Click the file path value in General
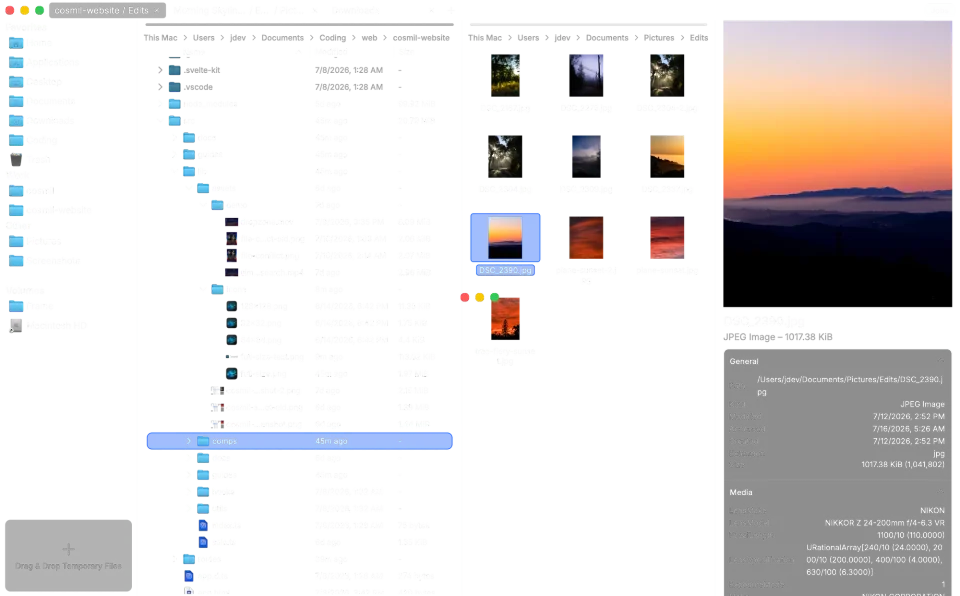This screenshot has height=596, width=960. click(850, 386)
